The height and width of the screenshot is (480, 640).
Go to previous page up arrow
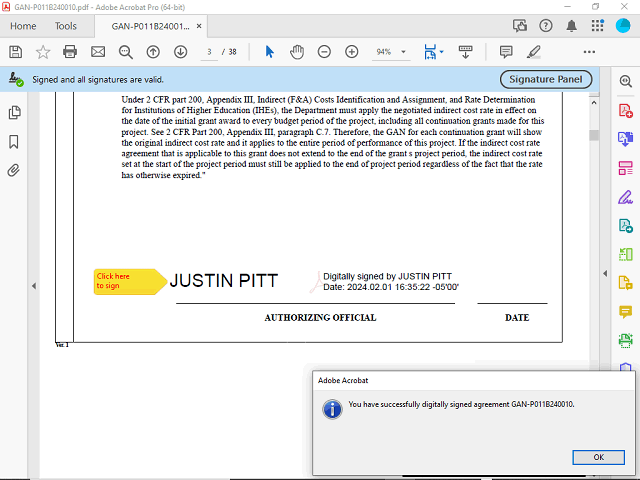tap(153, 52)
